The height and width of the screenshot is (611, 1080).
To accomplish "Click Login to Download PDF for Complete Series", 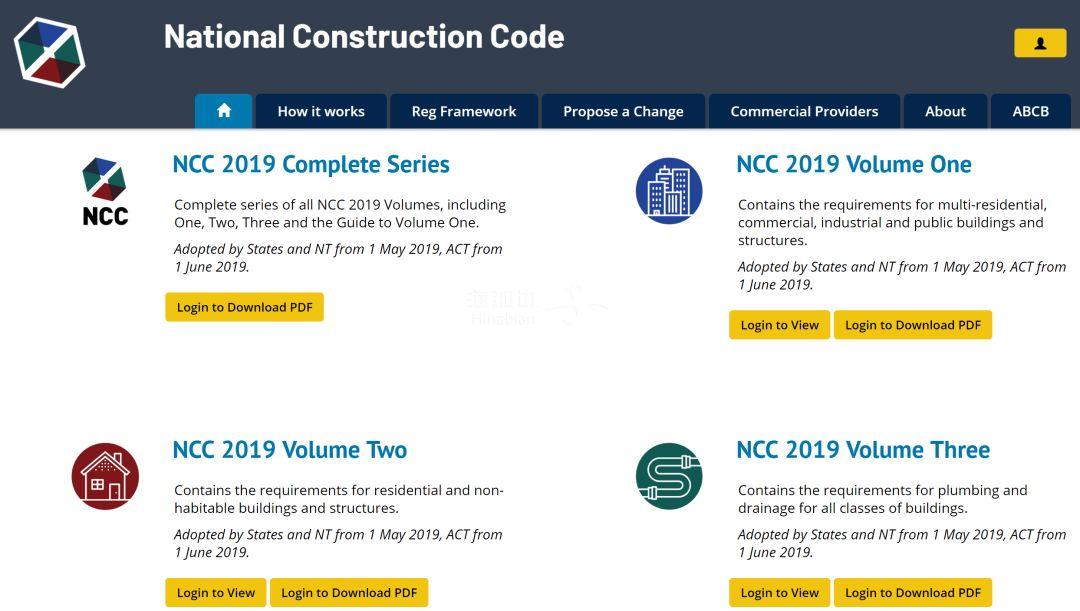I will (x=245, y=307).
